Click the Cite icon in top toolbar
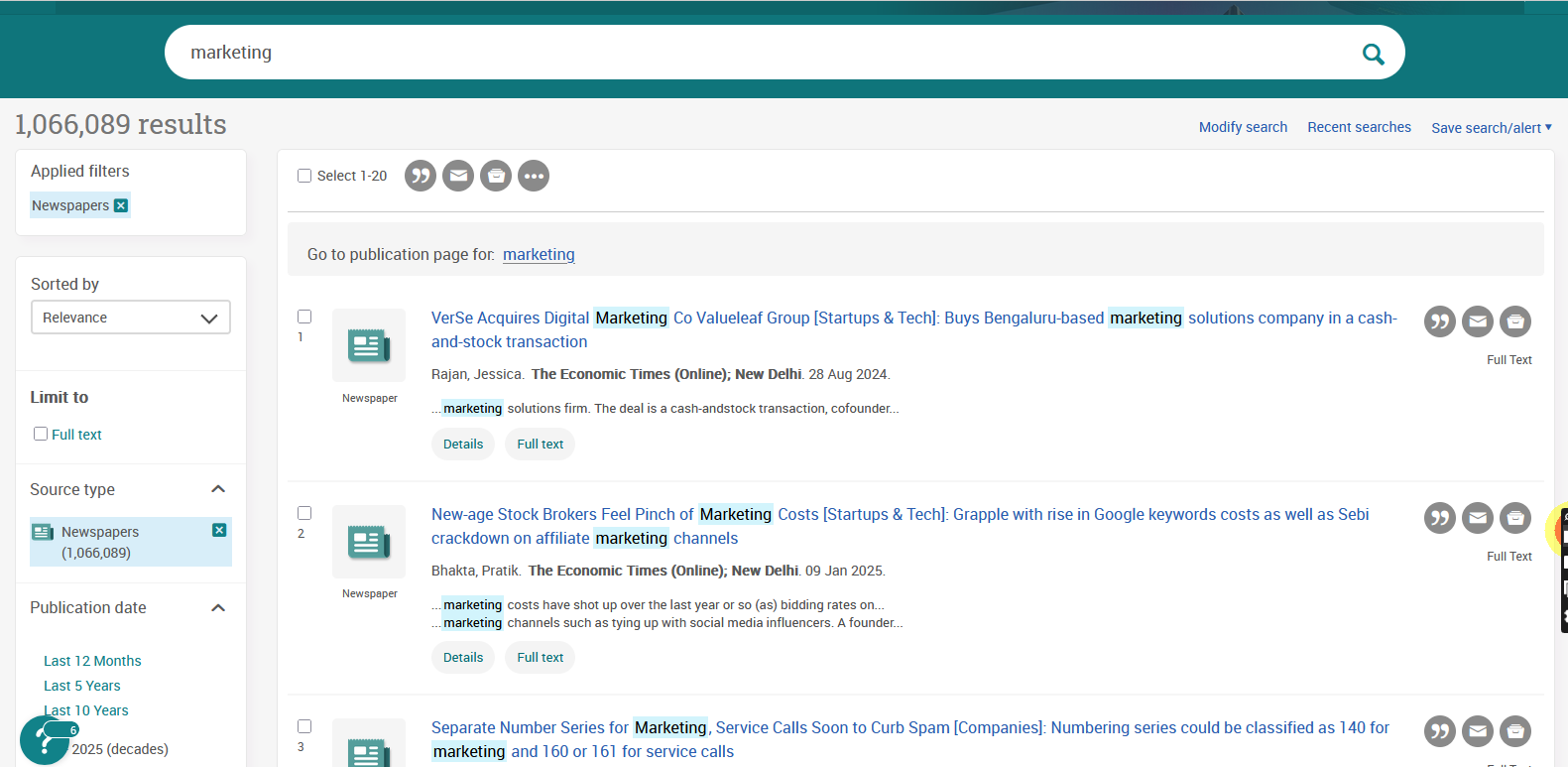This screenshot has width=1568, height=767. point(421,176)
